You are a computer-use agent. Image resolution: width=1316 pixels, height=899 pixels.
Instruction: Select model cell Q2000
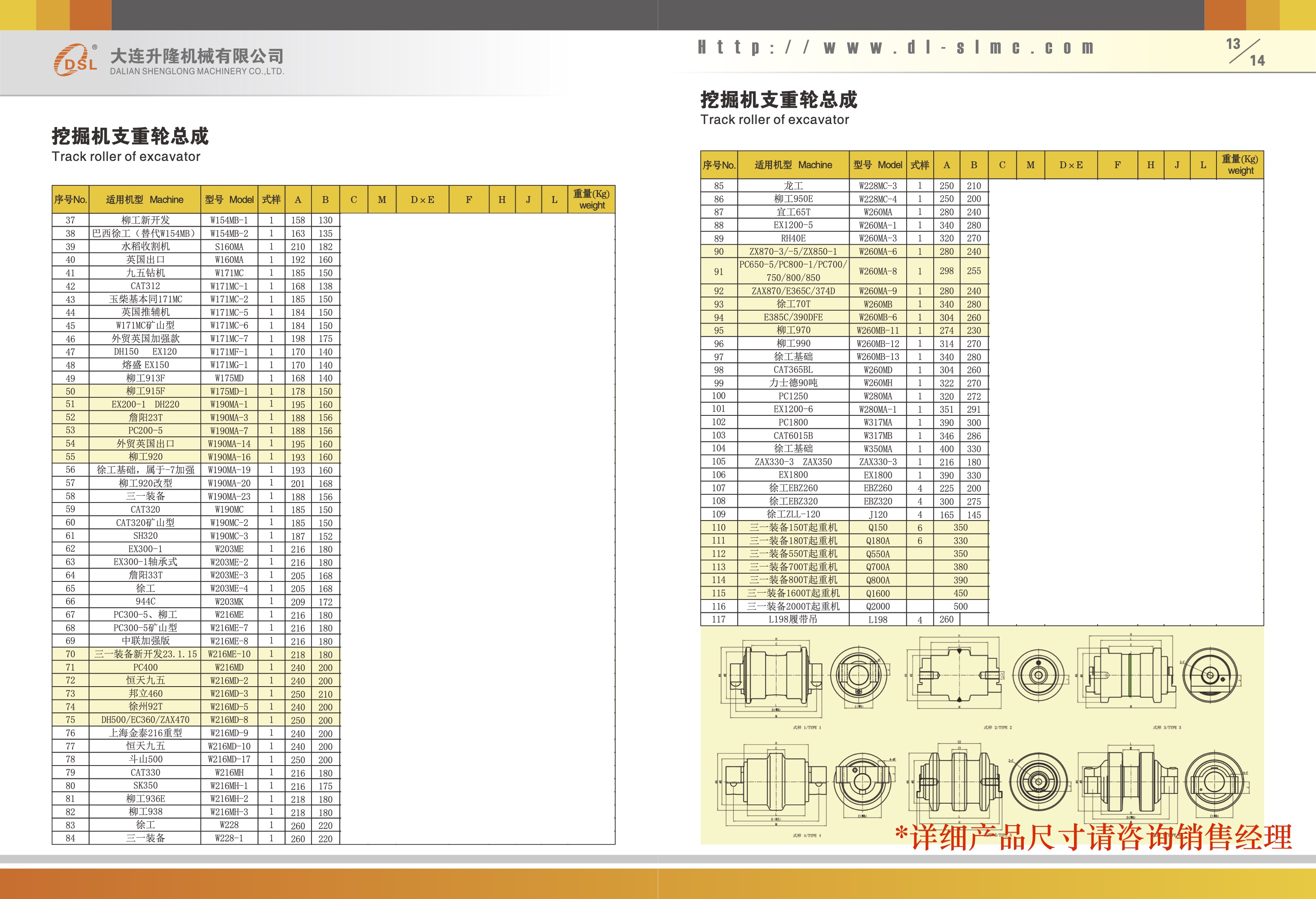tap(878, 606)
